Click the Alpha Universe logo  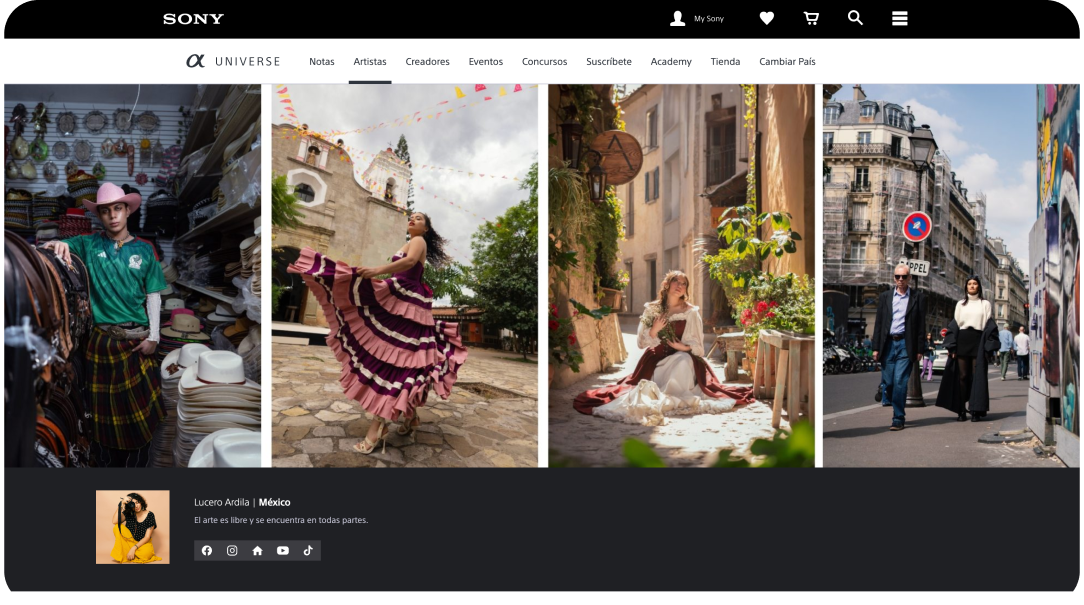(233, 61)
